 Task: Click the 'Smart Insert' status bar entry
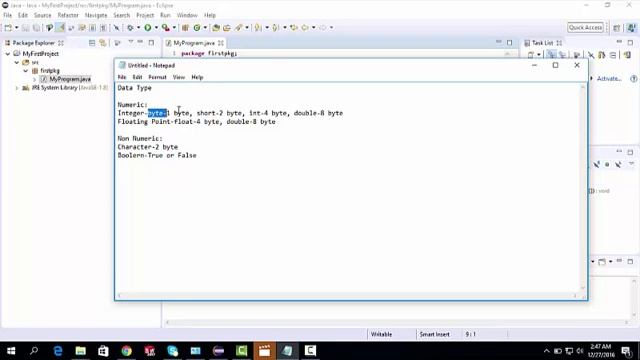pyautogui.click(x=434, y=334)
